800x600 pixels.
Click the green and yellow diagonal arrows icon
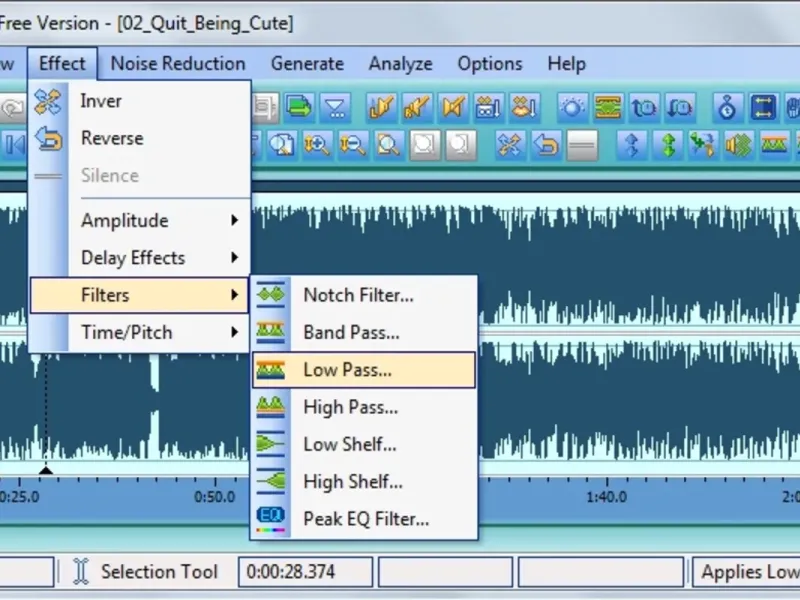pyautogui.click(x=703, y=145)
